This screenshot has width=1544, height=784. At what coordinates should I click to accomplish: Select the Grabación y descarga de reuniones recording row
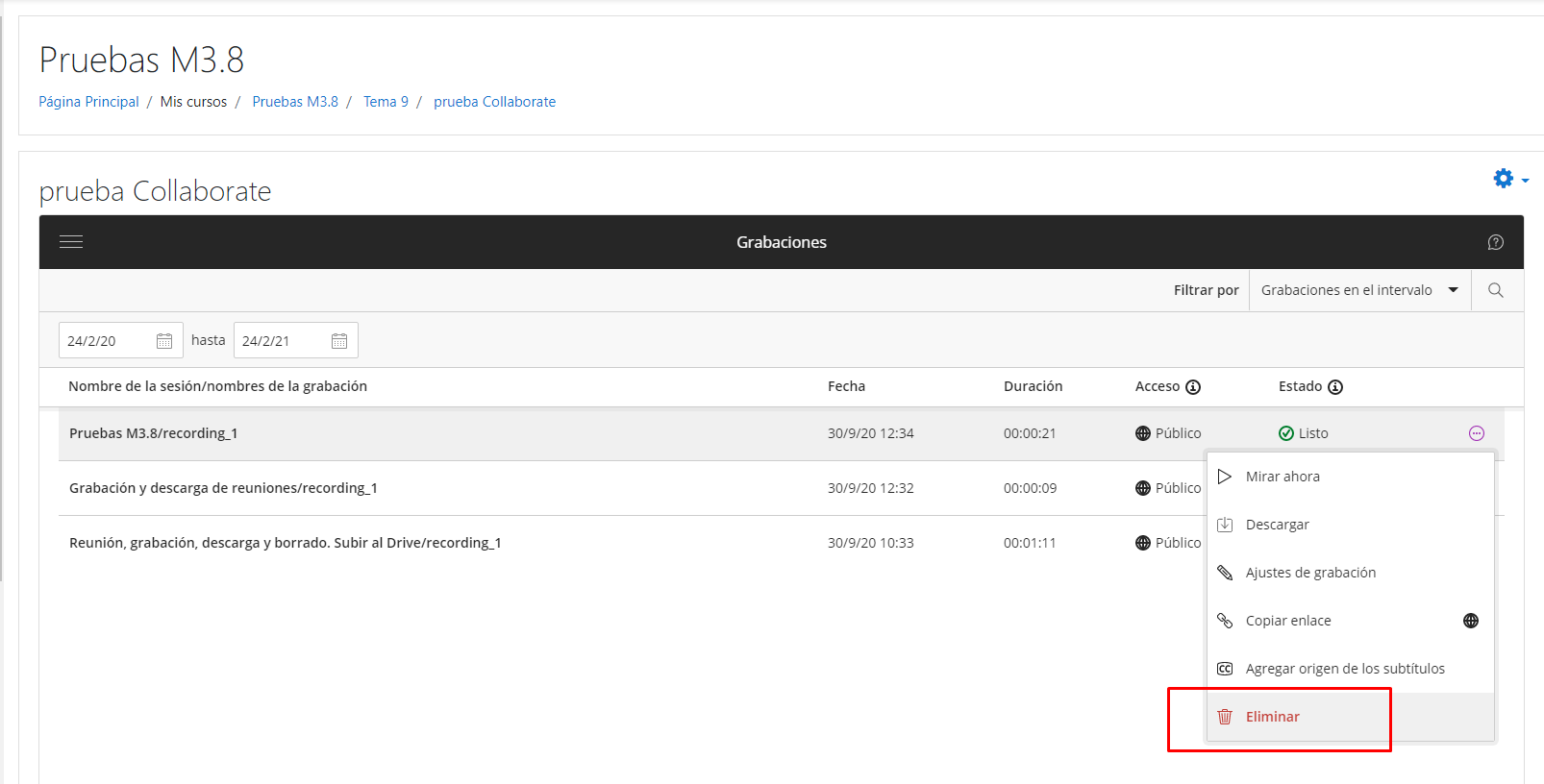coord(223,488)
